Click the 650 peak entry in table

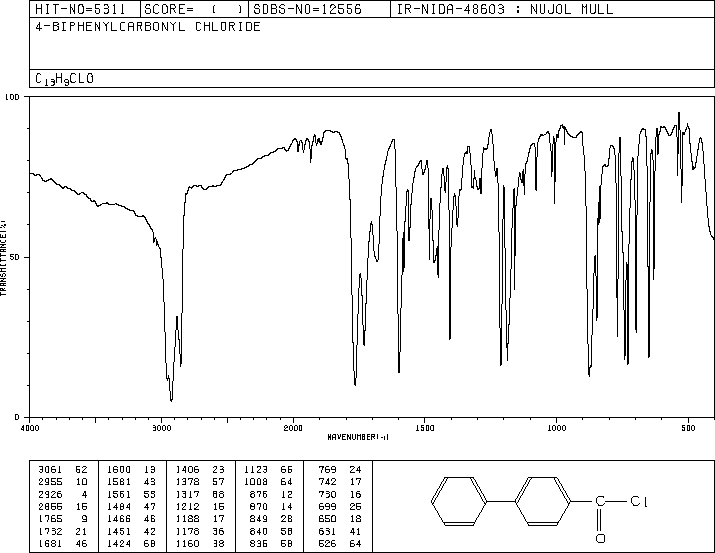[340, 519]
